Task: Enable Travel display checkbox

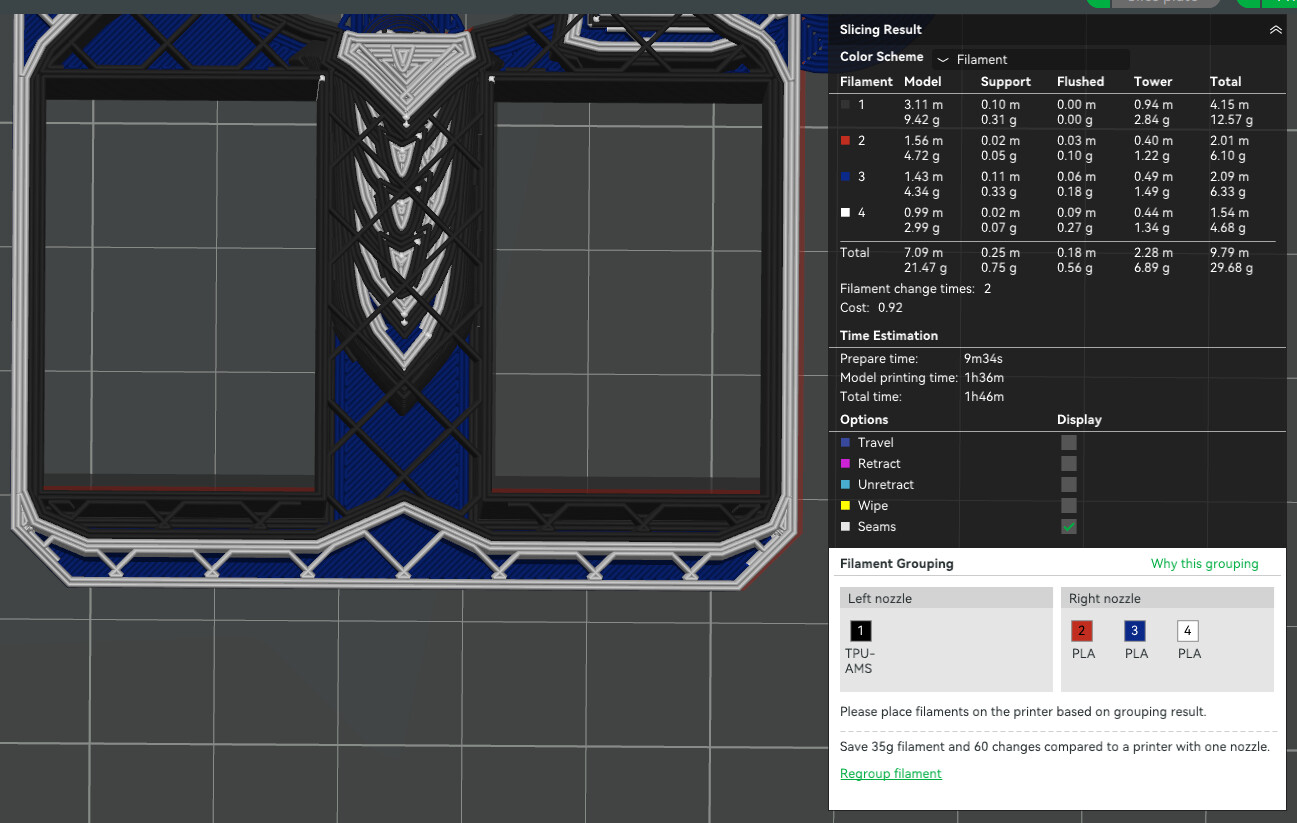Action: tap(1069, 442)
